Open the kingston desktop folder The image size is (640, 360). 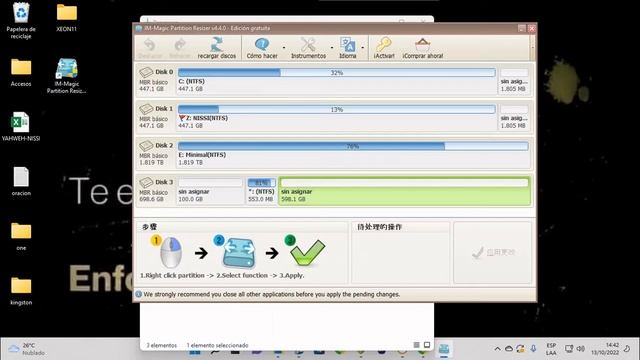21,291
